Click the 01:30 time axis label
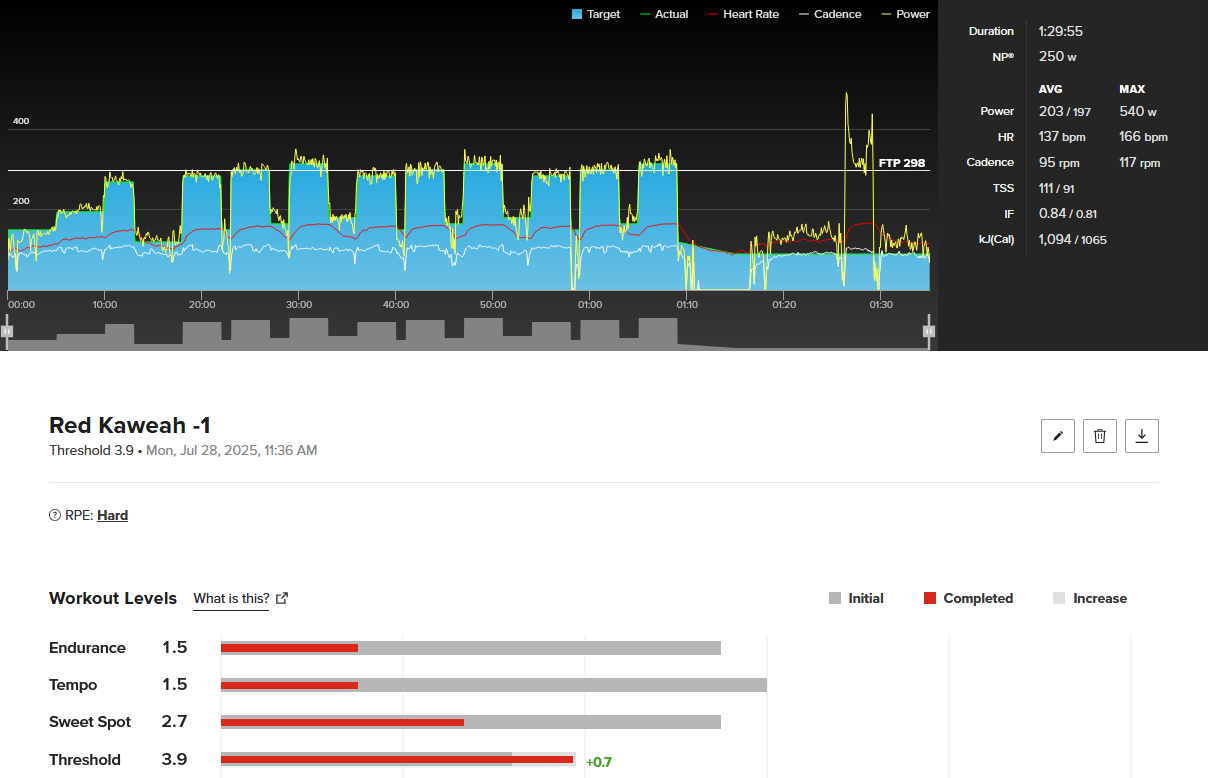This screenshot has height=778, width=1208. pyautogui.click(x=881, y=304)
